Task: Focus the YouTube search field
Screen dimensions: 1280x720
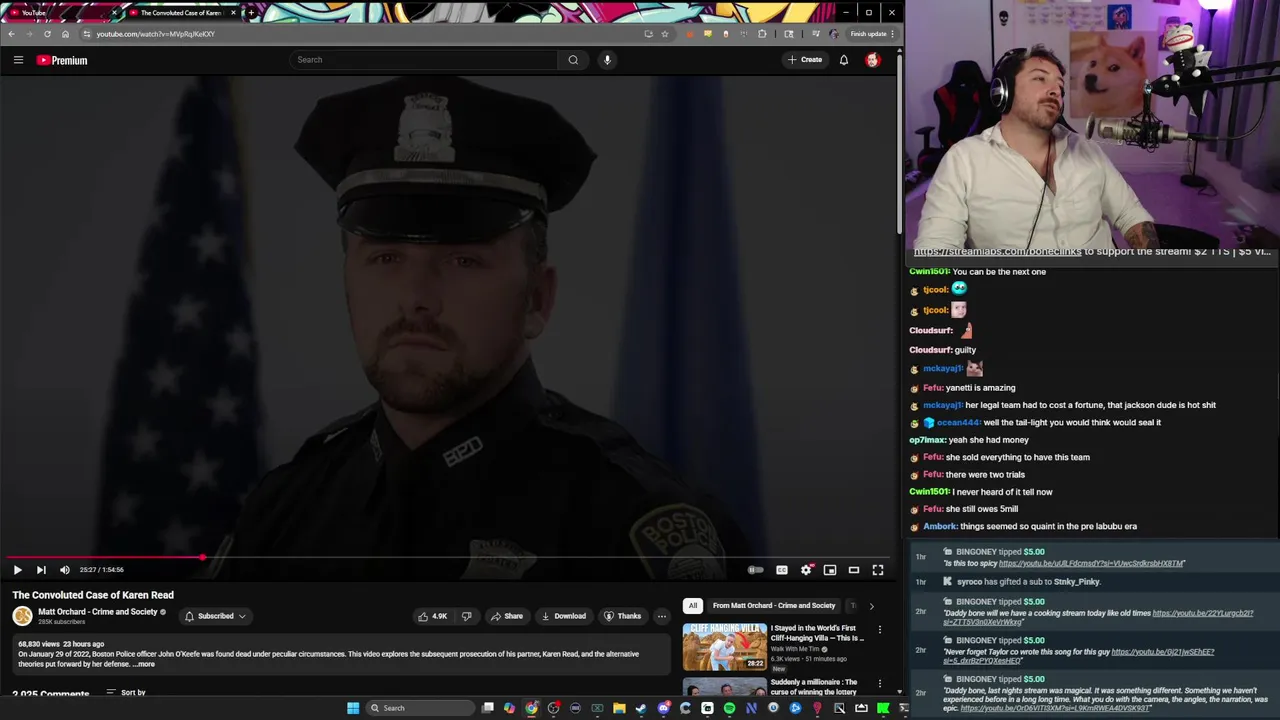Action: [x=424, y=60]
